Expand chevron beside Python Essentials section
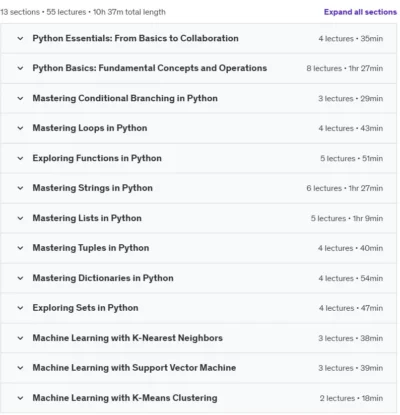 pos(20,38)
